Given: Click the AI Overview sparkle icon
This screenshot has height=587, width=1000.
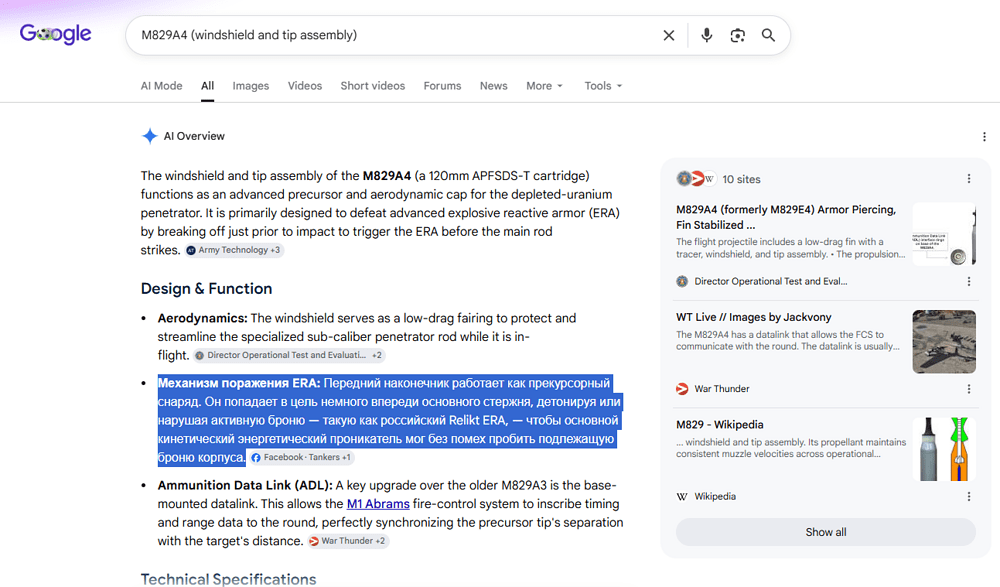Looking at the screenshot, I should coord(149,136).
